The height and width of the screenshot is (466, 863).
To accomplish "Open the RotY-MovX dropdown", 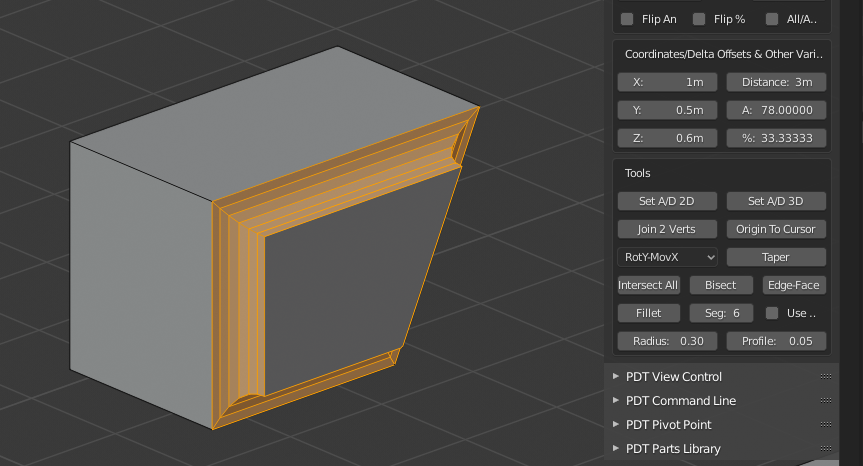I will (668, 257).
